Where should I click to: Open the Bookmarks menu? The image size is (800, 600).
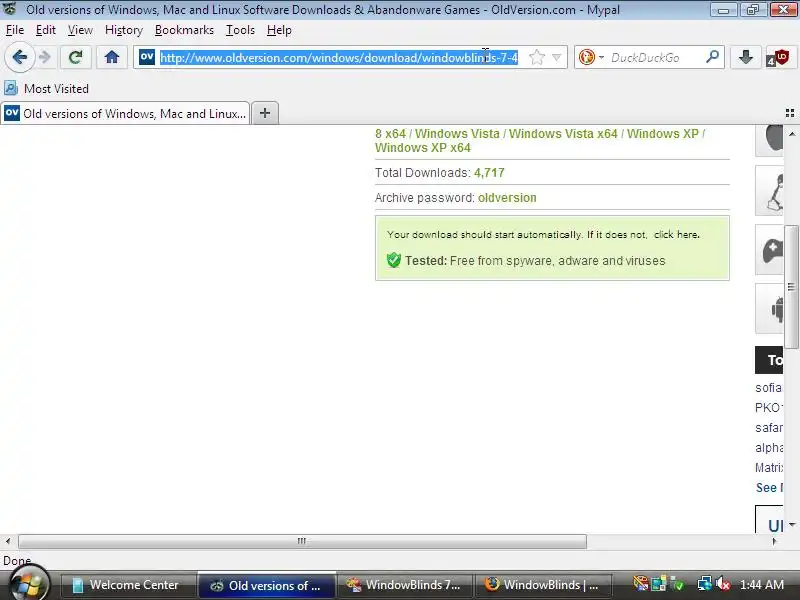[184, 30]
